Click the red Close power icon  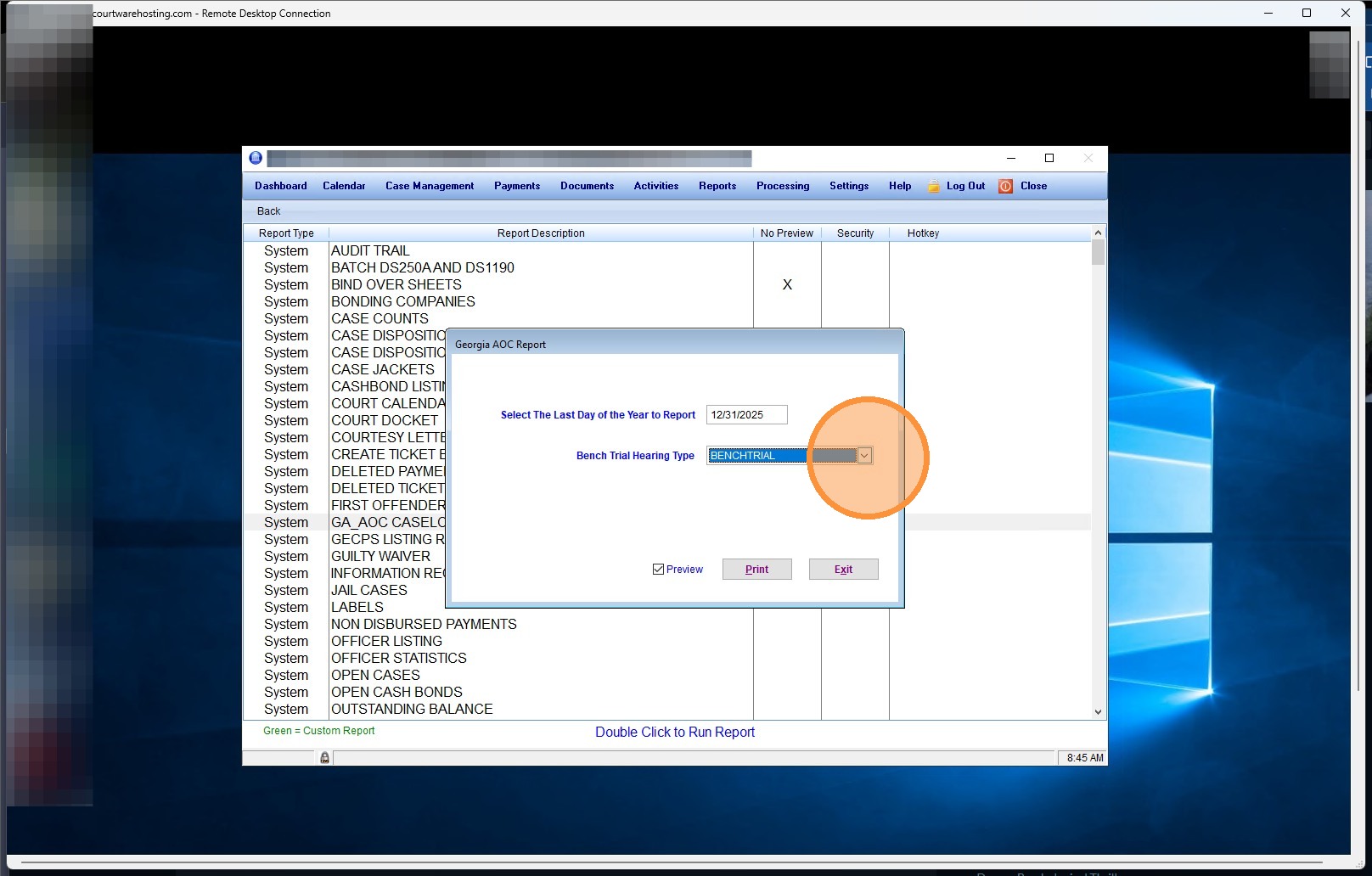[1006, 186]
